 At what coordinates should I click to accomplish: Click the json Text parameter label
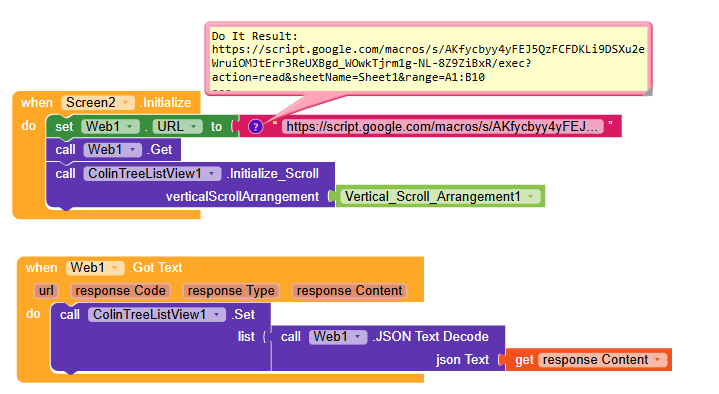[x=462, y=360]
